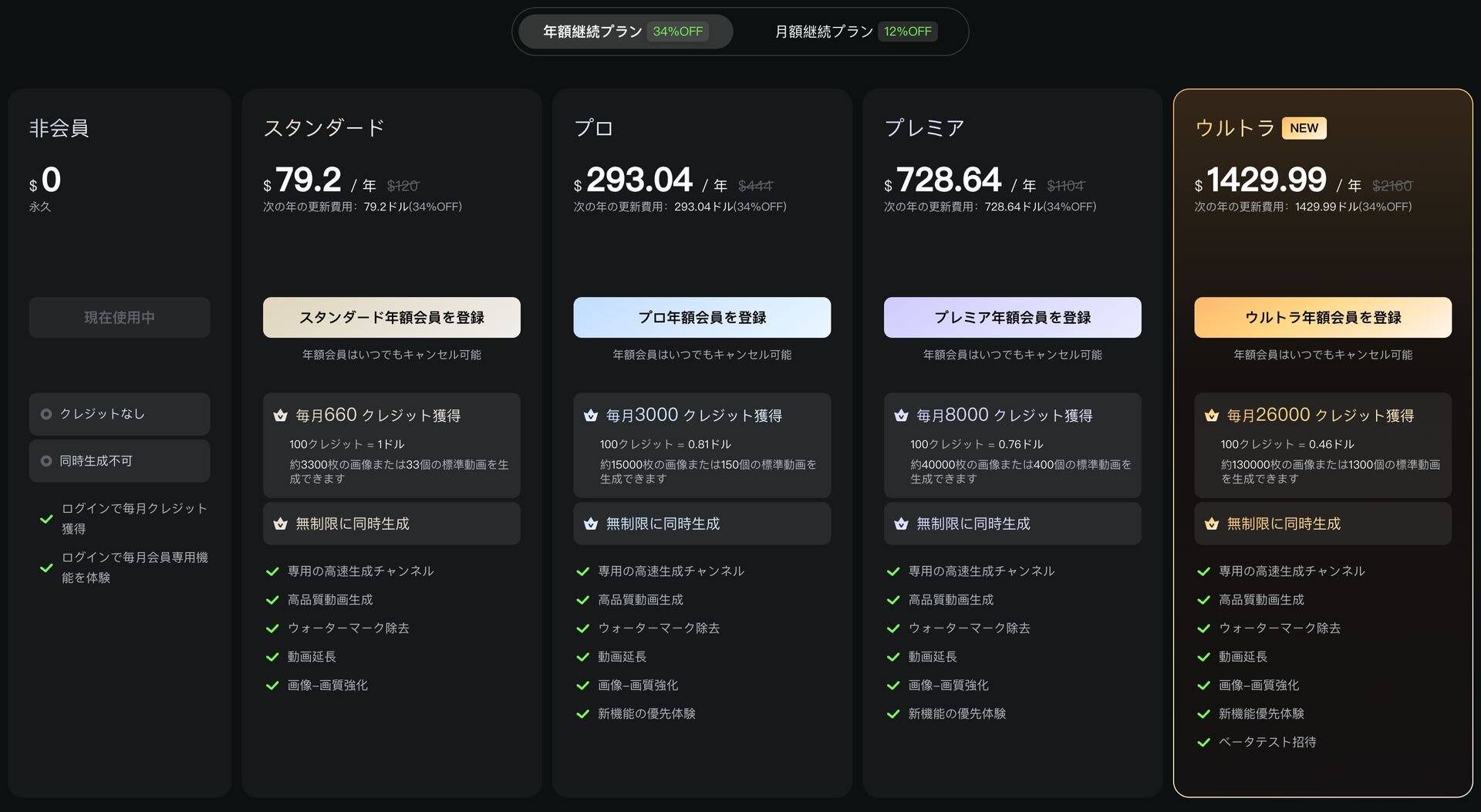Image resolution: width=1481 pixels, height=812 pixels.
Task: Click crown icon beside 毎月3000 クレジット獲得
Action: pos(591,416)
